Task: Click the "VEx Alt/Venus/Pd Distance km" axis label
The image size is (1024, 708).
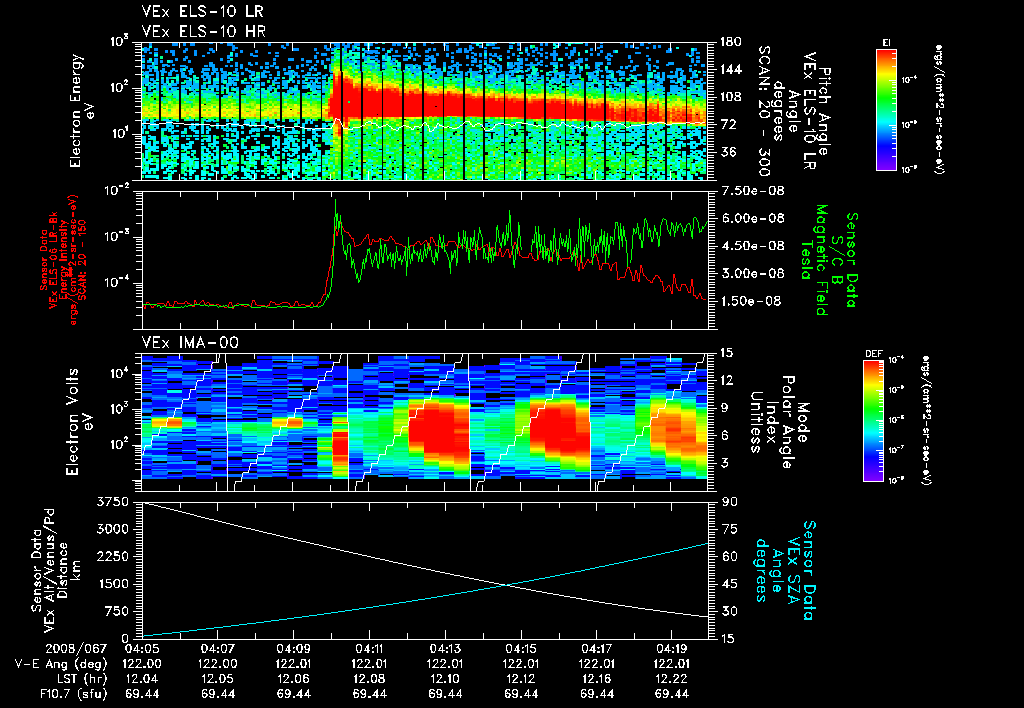Action: [64, 570]
